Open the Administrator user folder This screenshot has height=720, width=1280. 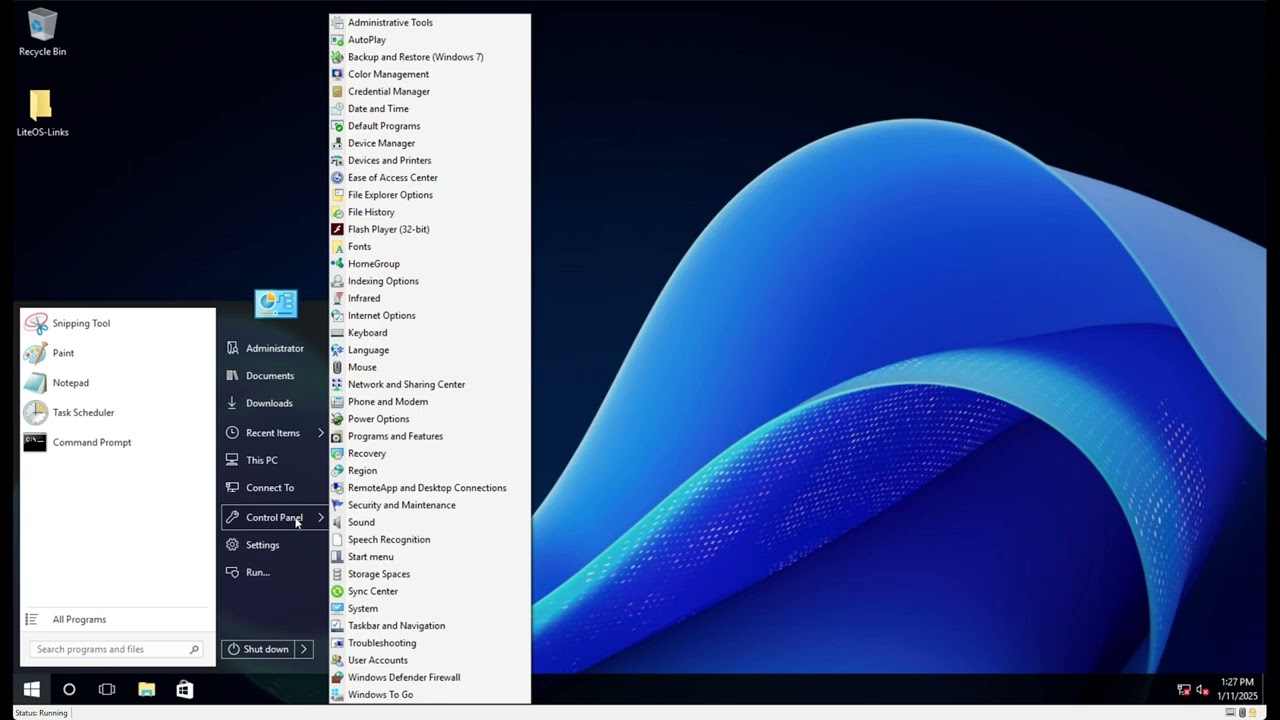tap(274, 348)
